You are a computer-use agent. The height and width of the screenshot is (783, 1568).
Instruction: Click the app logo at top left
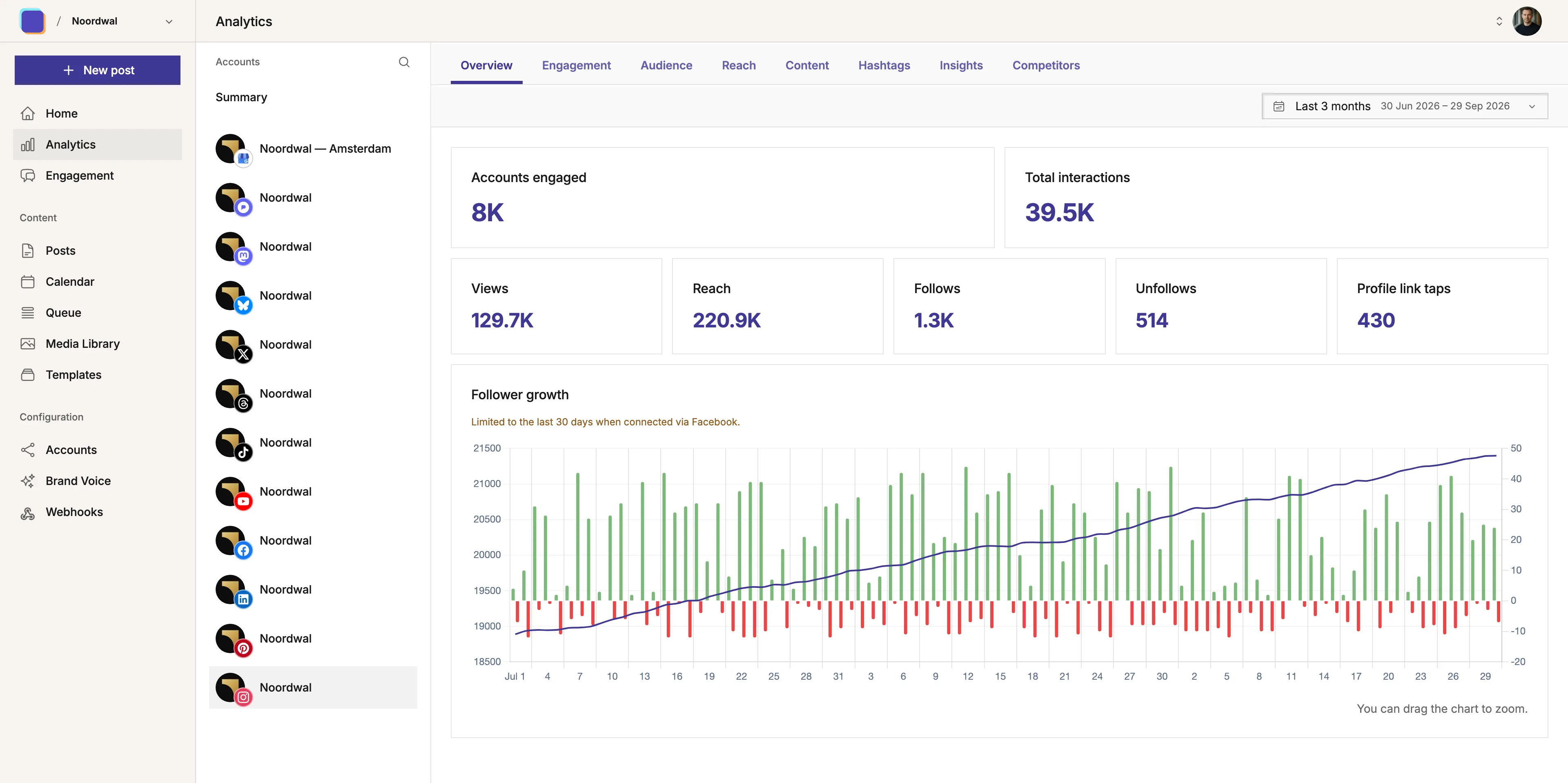pos(33,21)
